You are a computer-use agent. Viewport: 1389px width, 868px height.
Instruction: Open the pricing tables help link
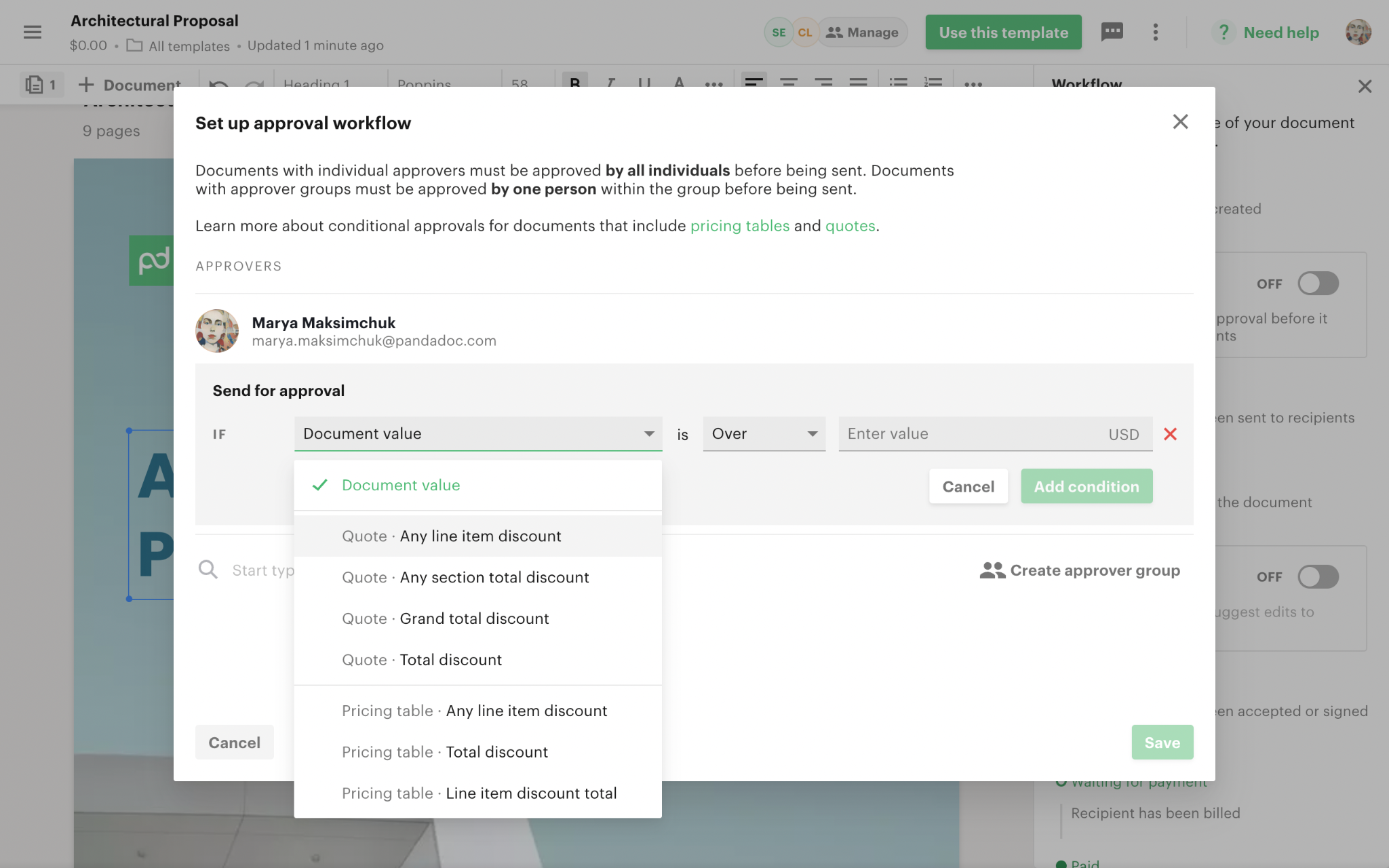(x=740, y=226)
